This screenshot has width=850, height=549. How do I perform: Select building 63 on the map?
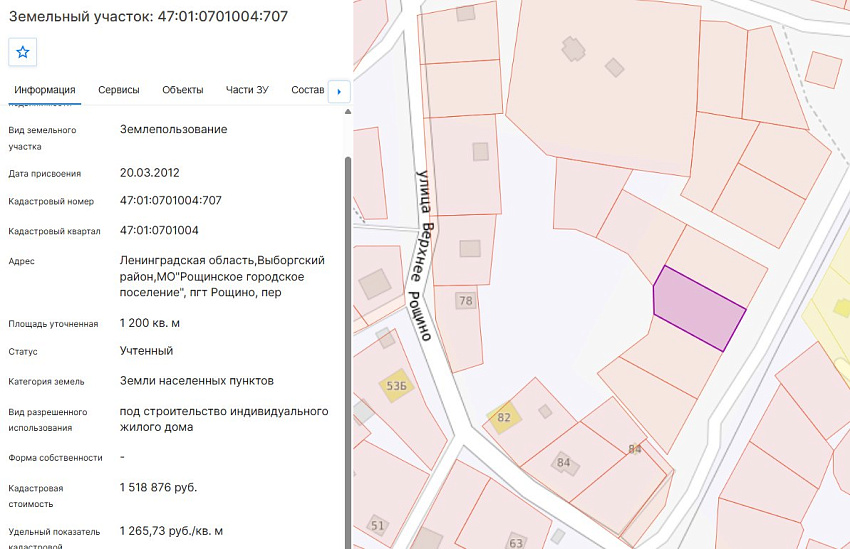516,542
